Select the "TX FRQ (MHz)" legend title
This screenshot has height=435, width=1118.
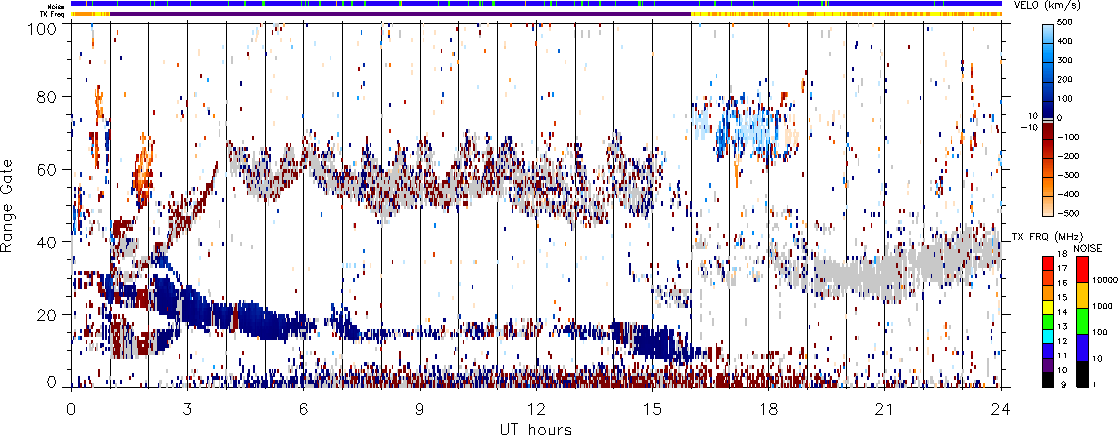(1047, 236)
